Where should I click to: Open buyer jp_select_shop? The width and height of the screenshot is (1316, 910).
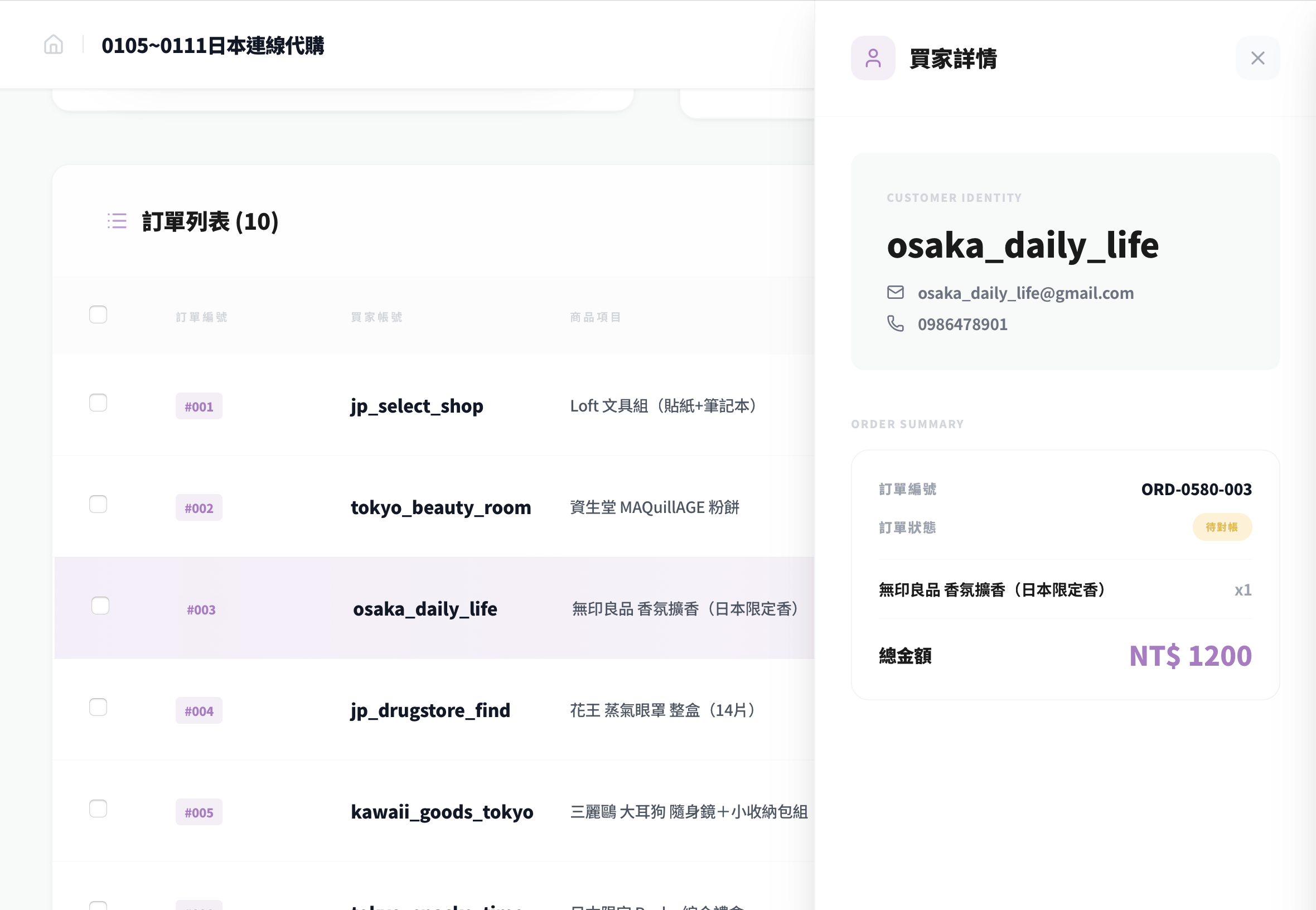[417, 406]
